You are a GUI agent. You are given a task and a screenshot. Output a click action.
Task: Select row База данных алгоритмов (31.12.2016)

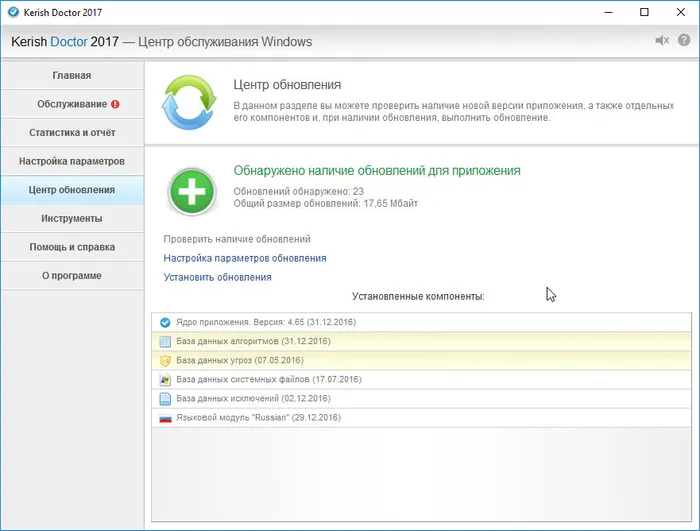[x=421, y=342]
